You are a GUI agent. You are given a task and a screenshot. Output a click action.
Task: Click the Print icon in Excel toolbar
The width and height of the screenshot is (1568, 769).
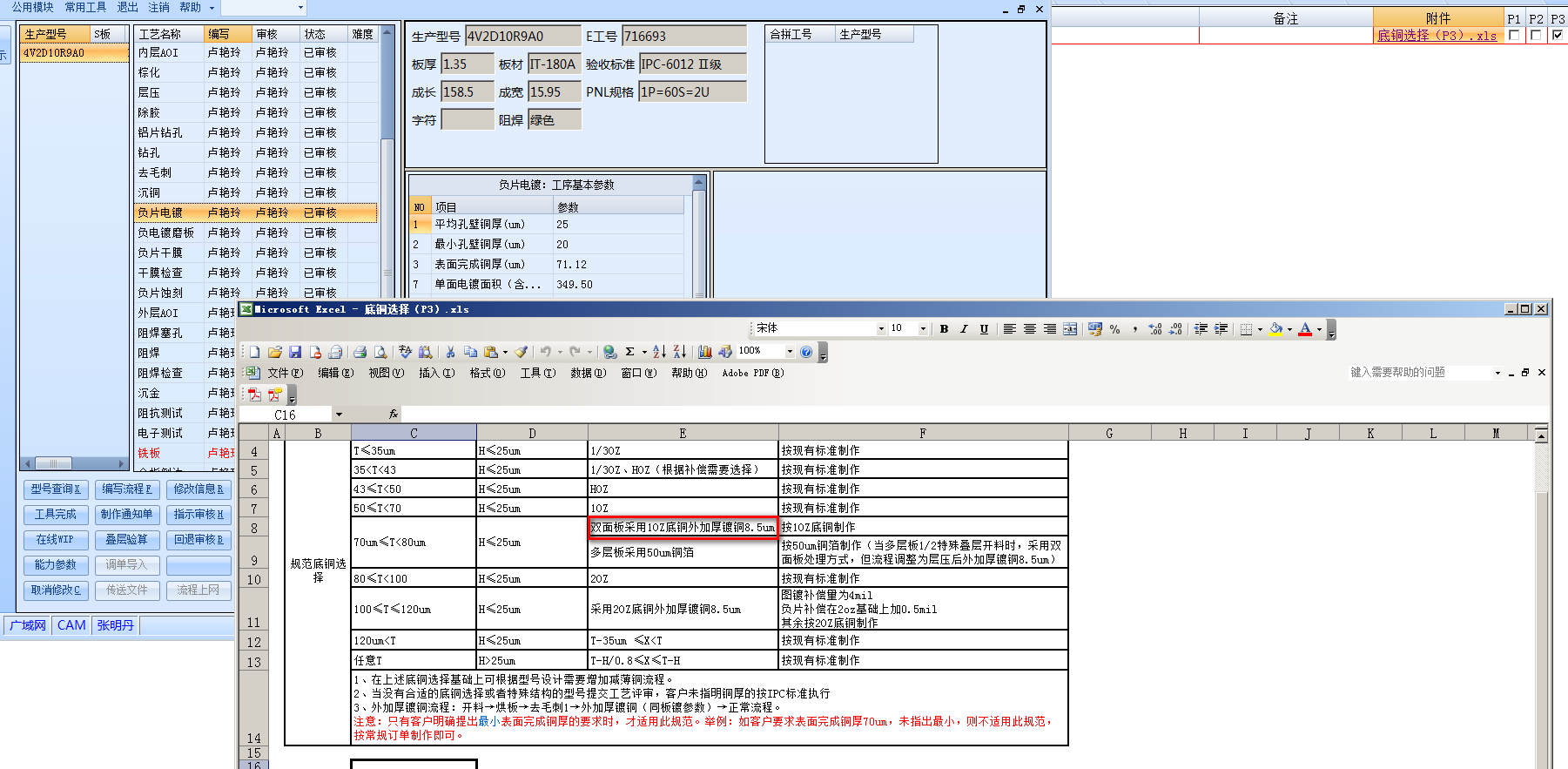pos(360,352)
